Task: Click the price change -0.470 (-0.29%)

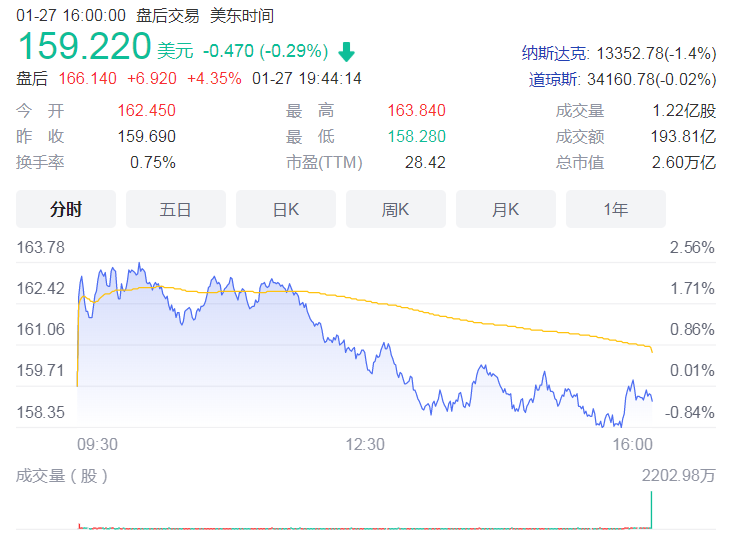Action: [265, 51]
